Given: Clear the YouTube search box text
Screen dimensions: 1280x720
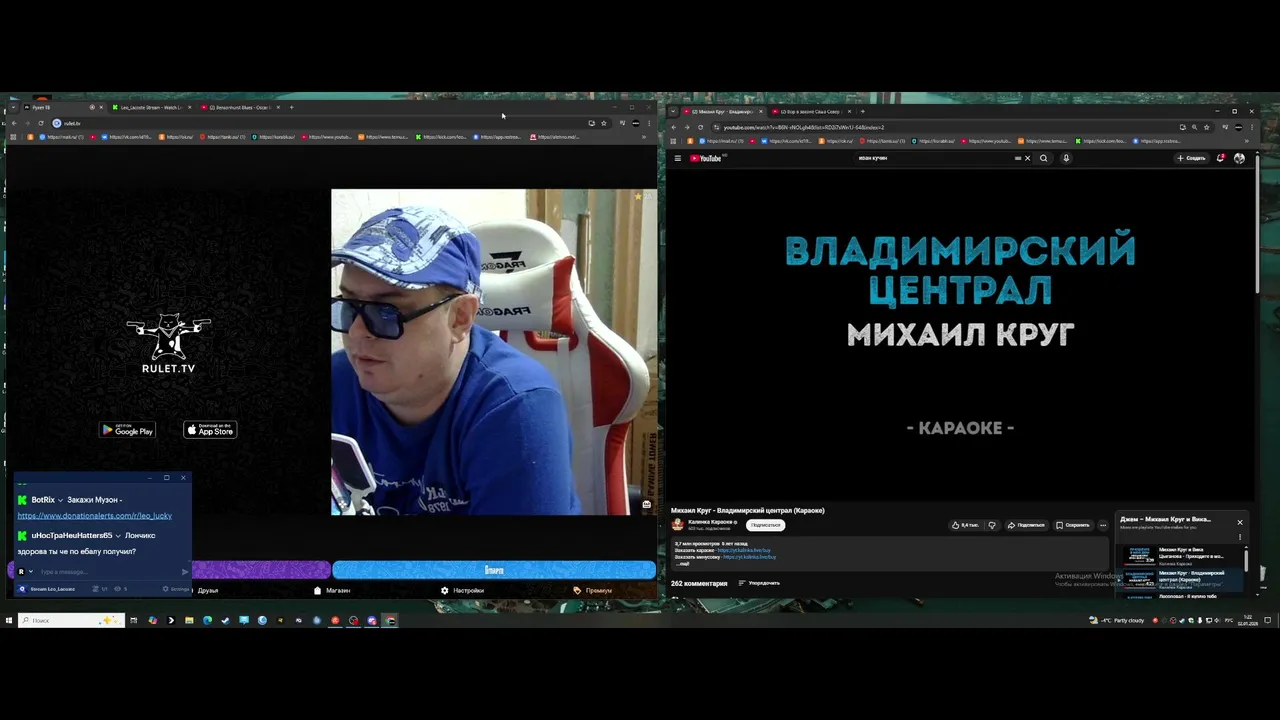Looking at the screenshot, I should coord(1027,158).
